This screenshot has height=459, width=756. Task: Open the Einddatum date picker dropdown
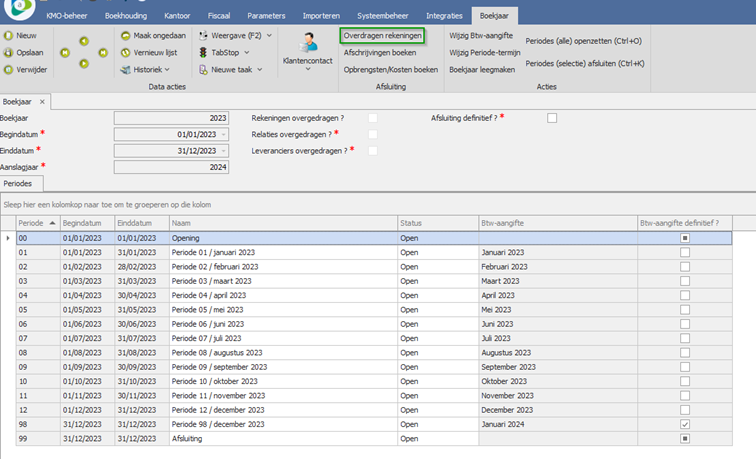tap(222, 151)
